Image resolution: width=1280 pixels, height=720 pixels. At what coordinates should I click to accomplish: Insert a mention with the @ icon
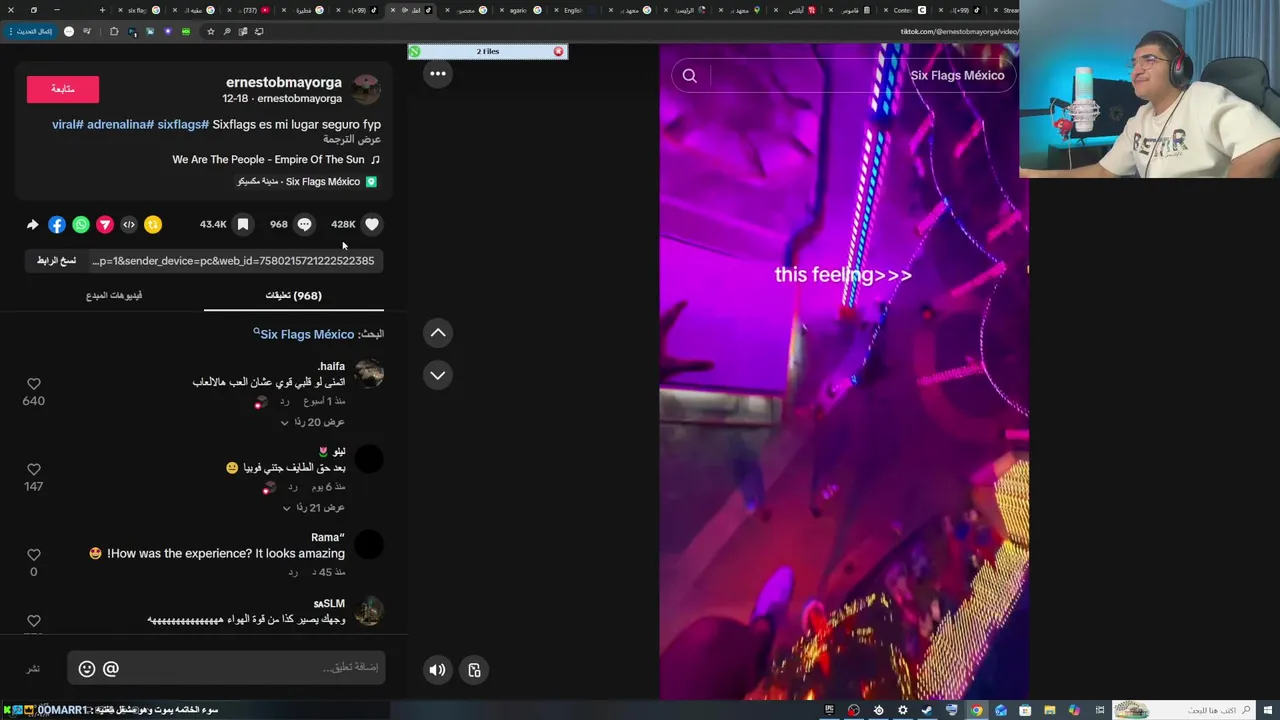[111, 668]
